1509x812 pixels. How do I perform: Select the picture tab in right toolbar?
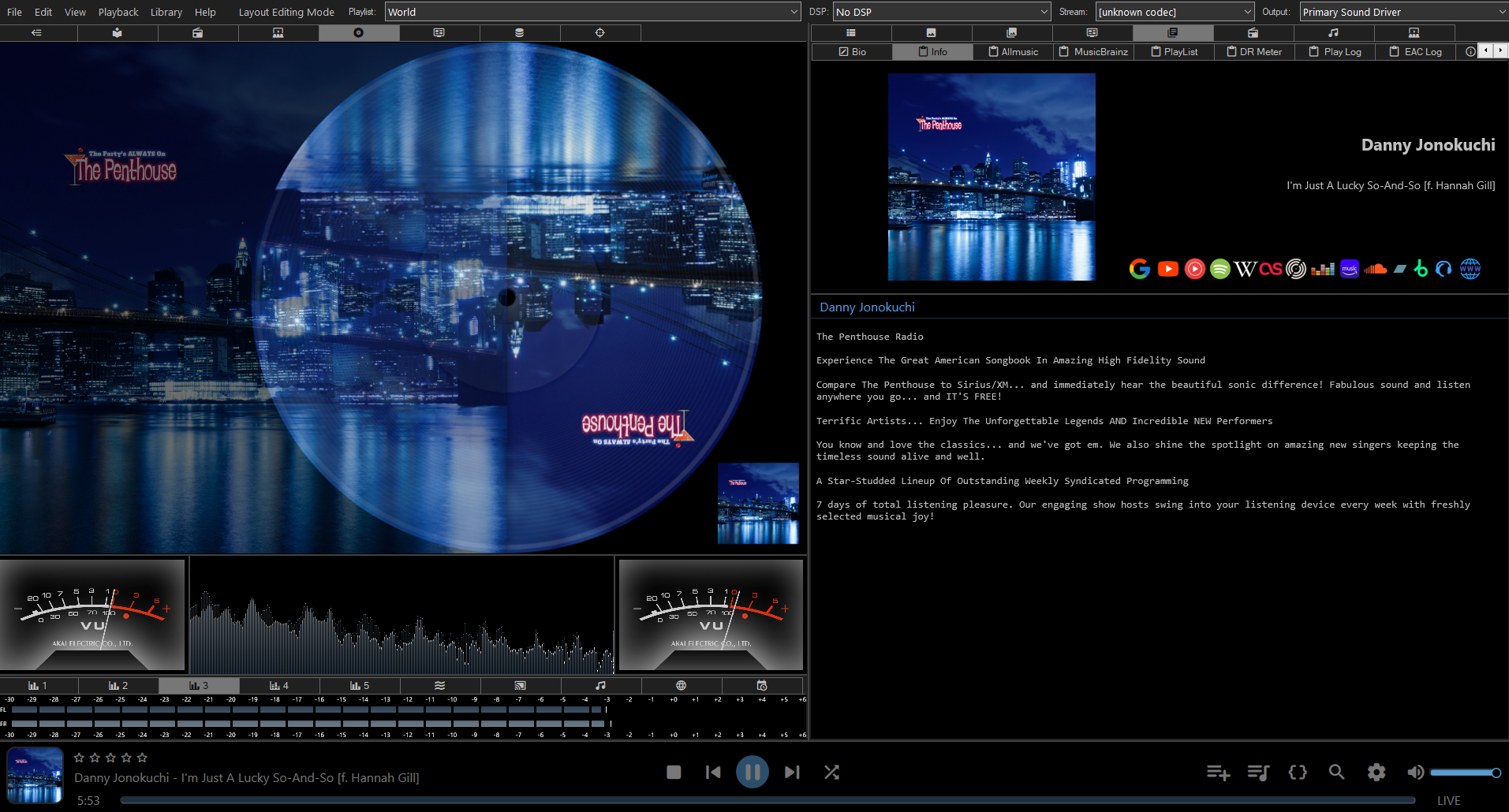tap(932, 33)
